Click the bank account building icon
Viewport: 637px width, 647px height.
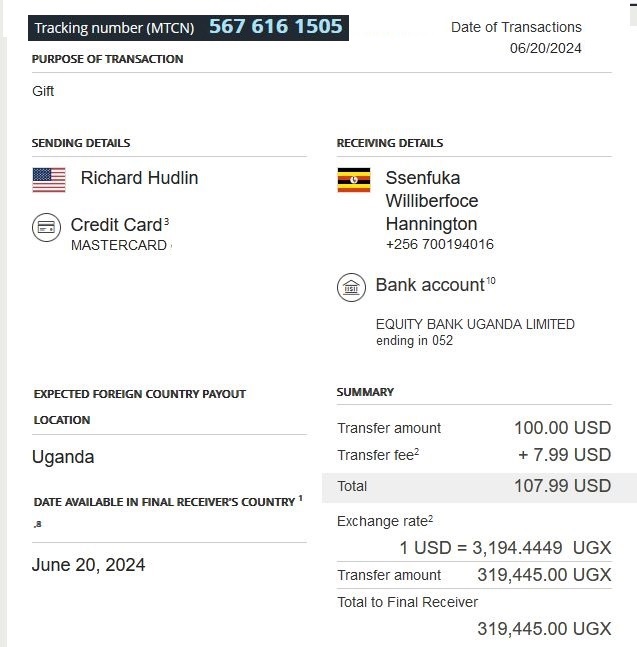click(351, 287)
